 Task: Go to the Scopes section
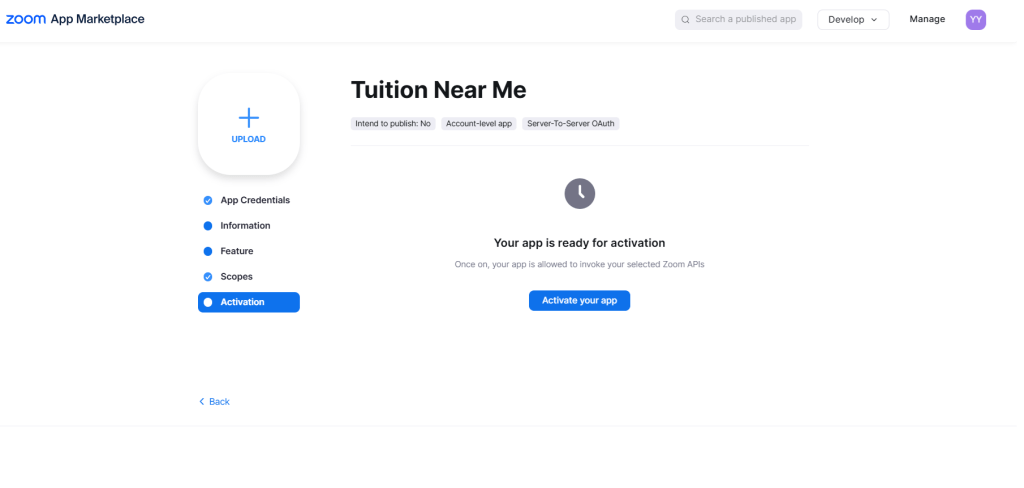pos(237,277)
